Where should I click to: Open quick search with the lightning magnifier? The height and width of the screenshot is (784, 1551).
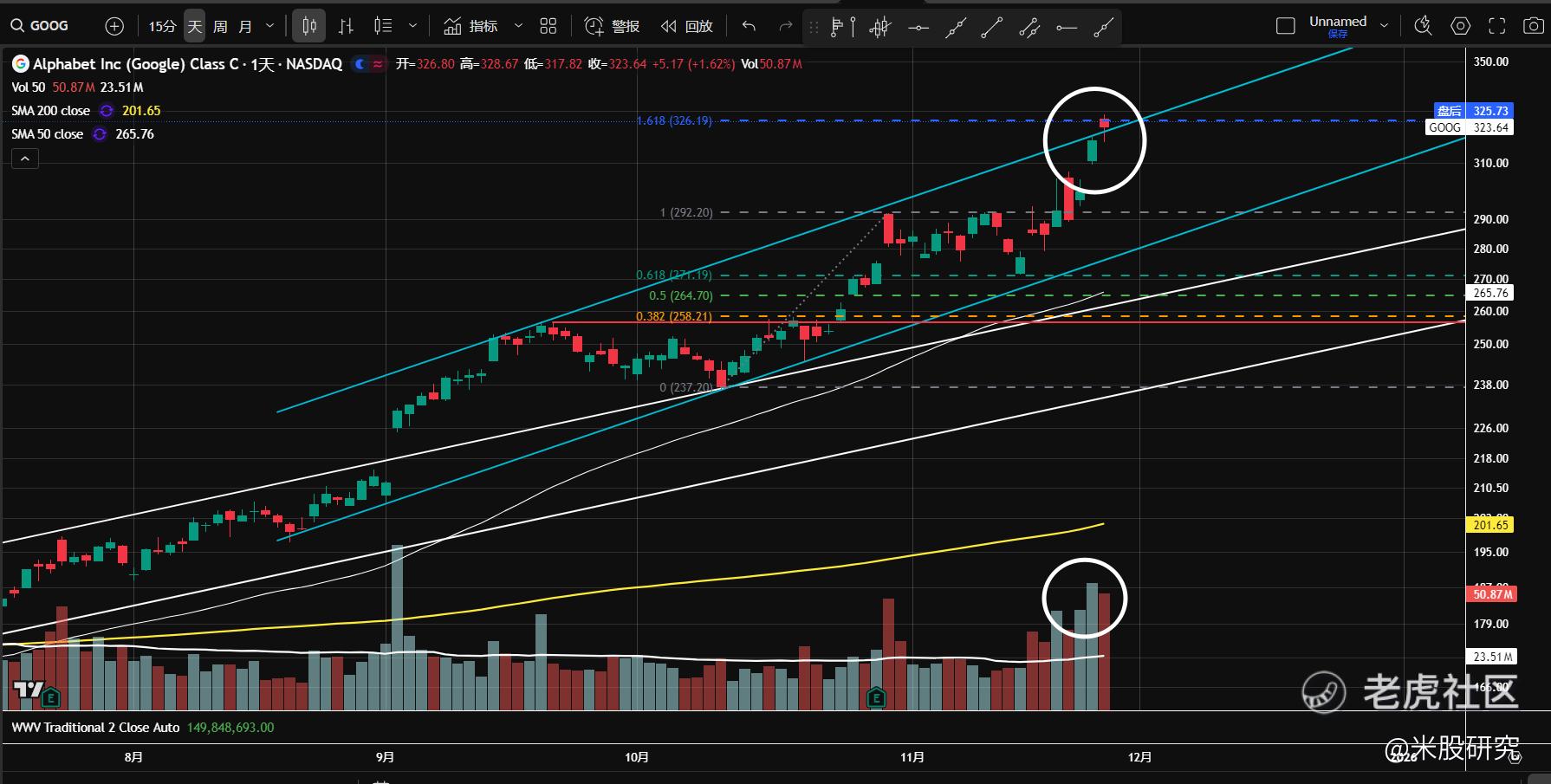(1423, 26)
